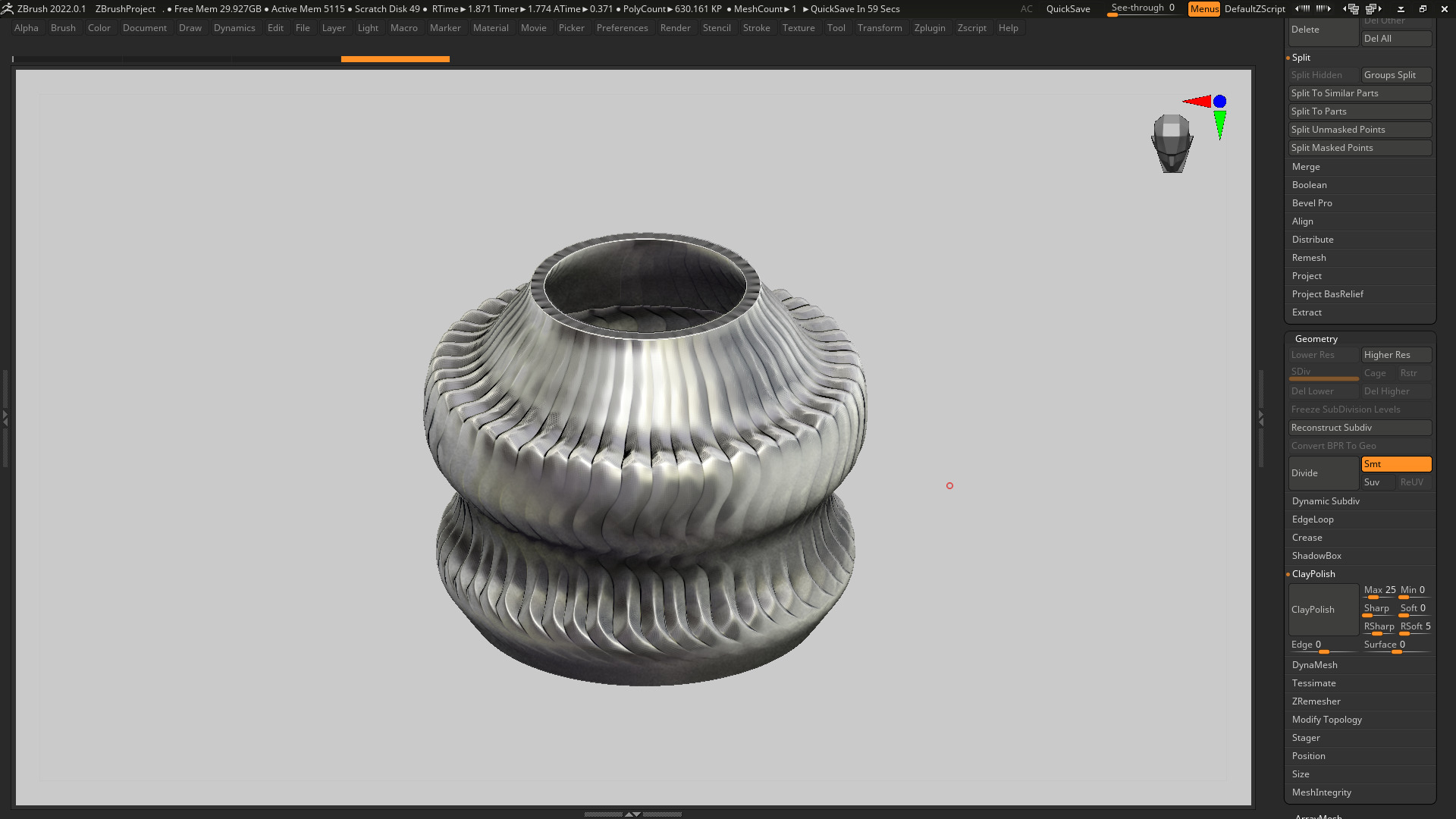Viewport: 1456px width, 819px height.
Task: Click Groups Split
Action: [x=1396, y=75]
